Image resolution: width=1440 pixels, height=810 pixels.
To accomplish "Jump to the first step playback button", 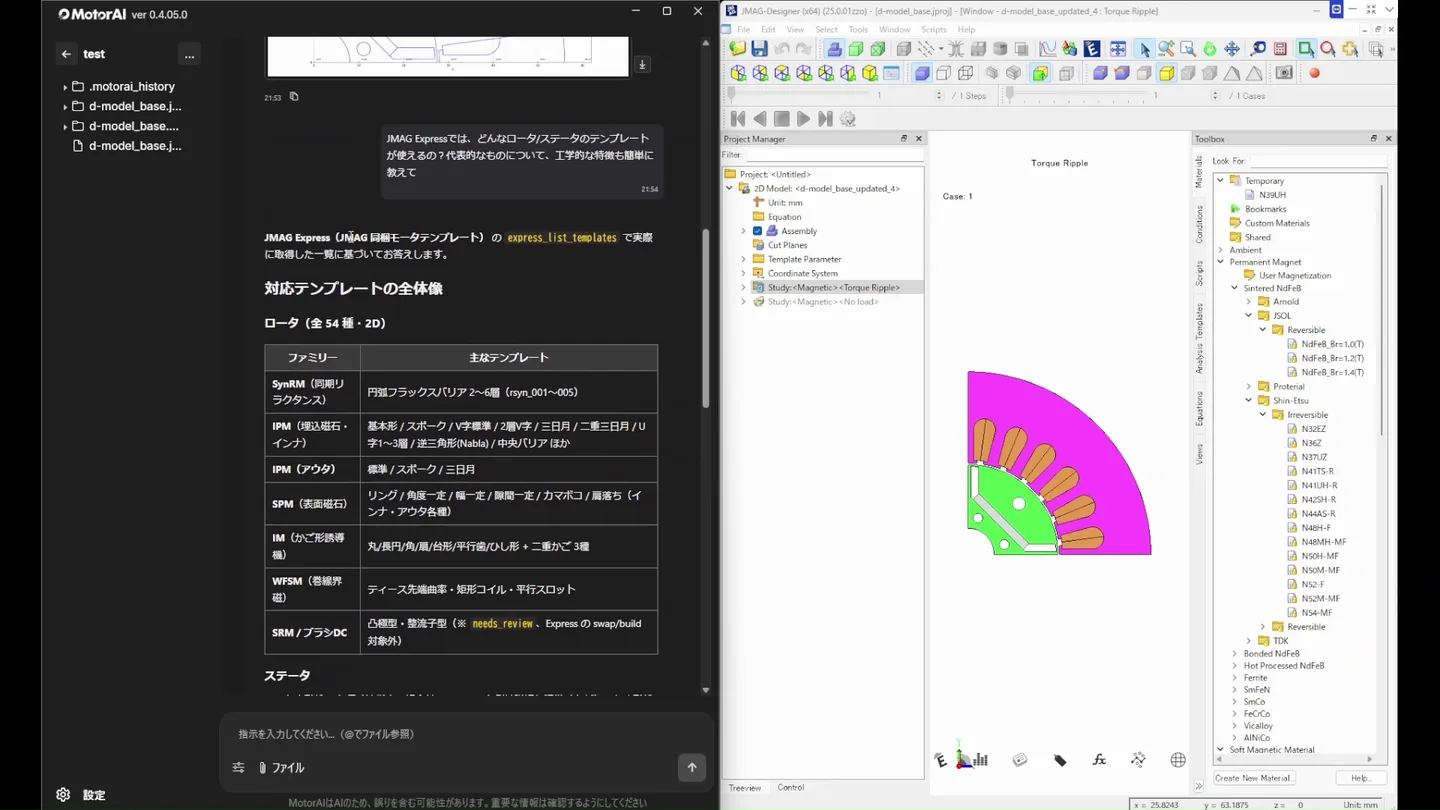I will (738, 119).
